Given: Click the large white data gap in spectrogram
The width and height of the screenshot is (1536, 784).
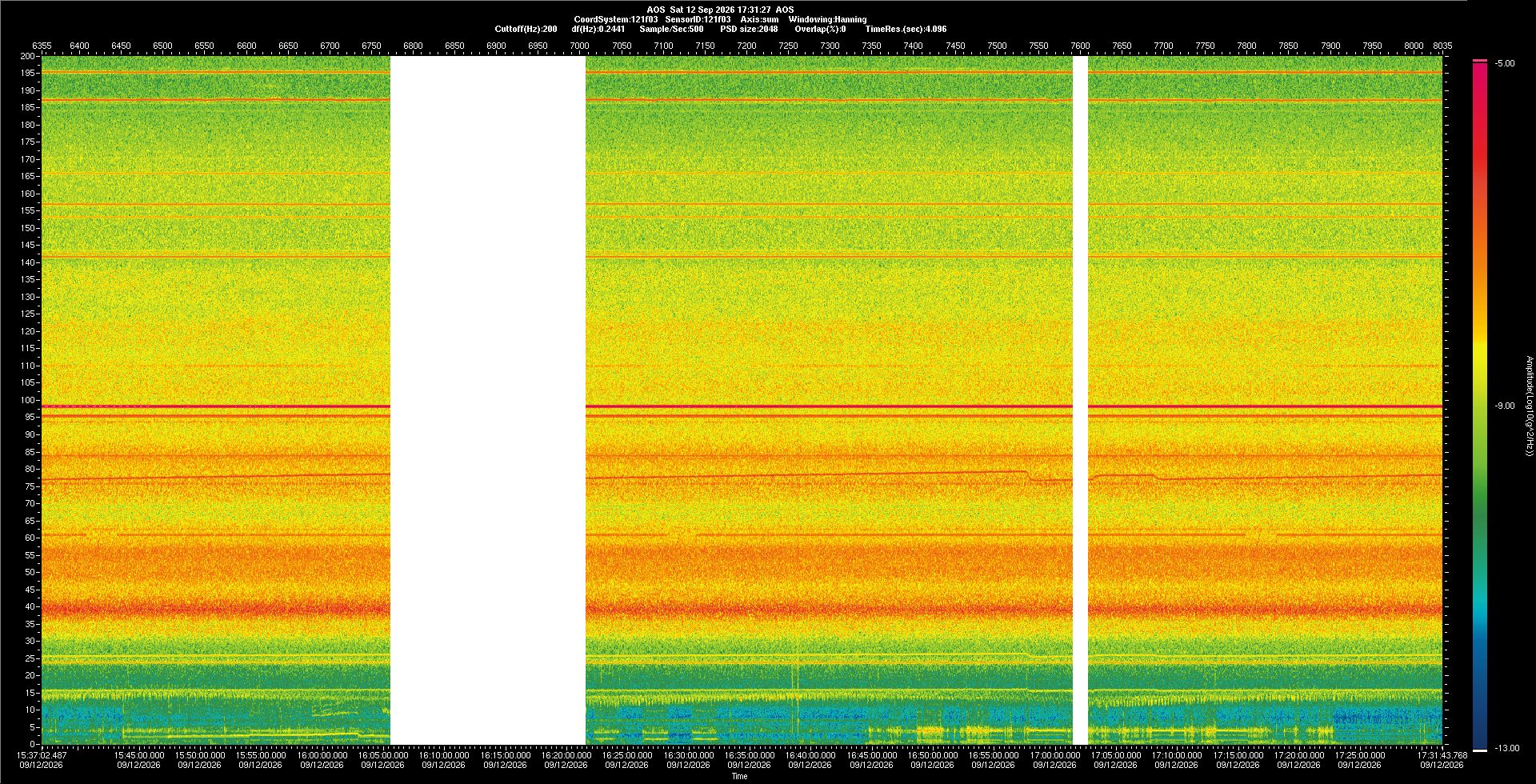Looking at the screenshot, I should pos(488,400).
